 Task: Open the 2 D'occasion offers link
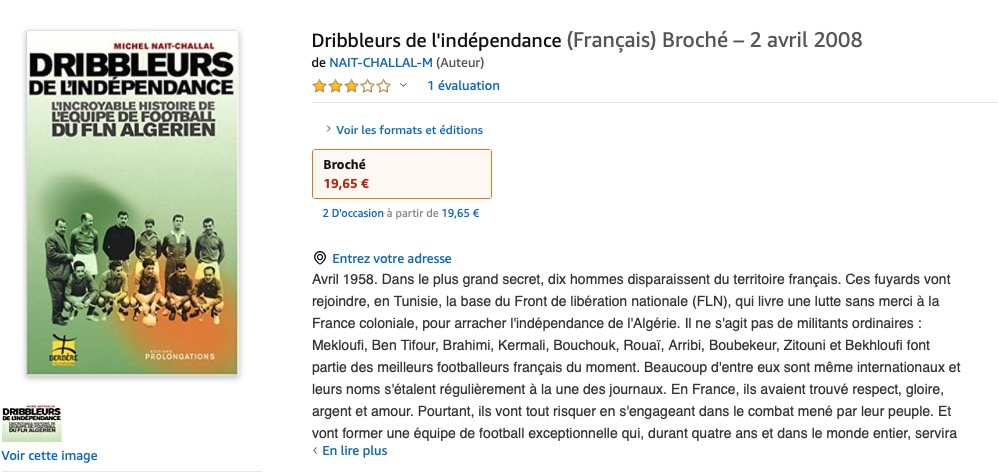[x=353, y=213]
